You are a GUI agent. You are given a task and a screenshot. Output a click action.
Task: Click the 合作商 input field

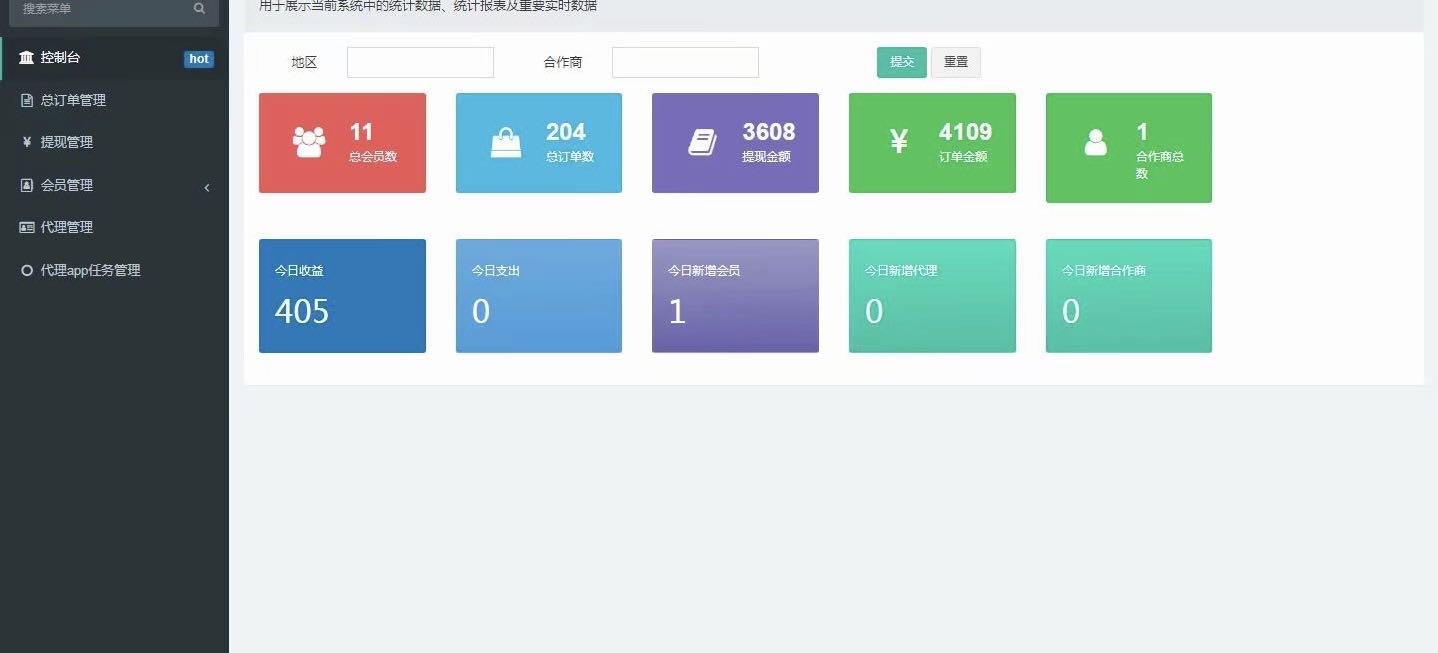click(685, 62)
